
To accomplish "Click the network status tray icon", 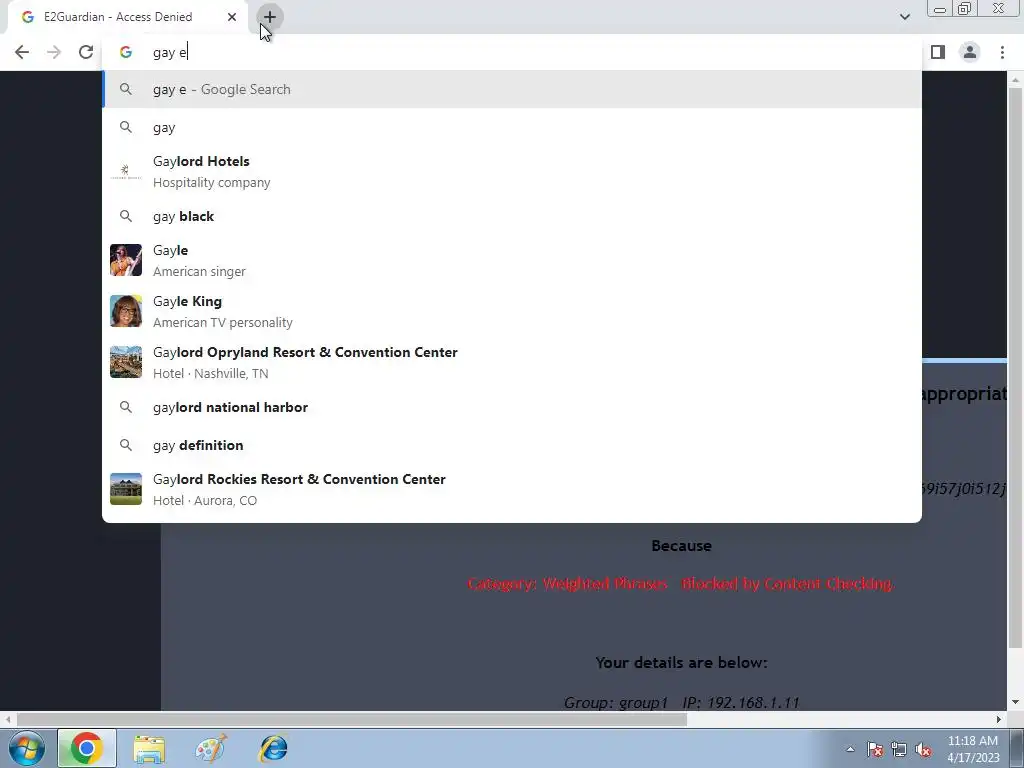I will [x=899, y=749].
